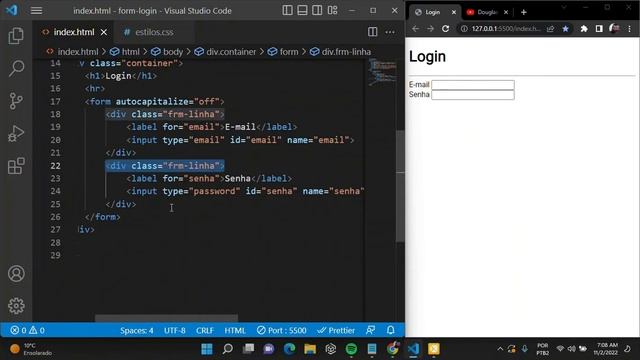This screenshot has height=360, width=640.
Task: Switch to the index.html editor tab
Action: (73, 32)
